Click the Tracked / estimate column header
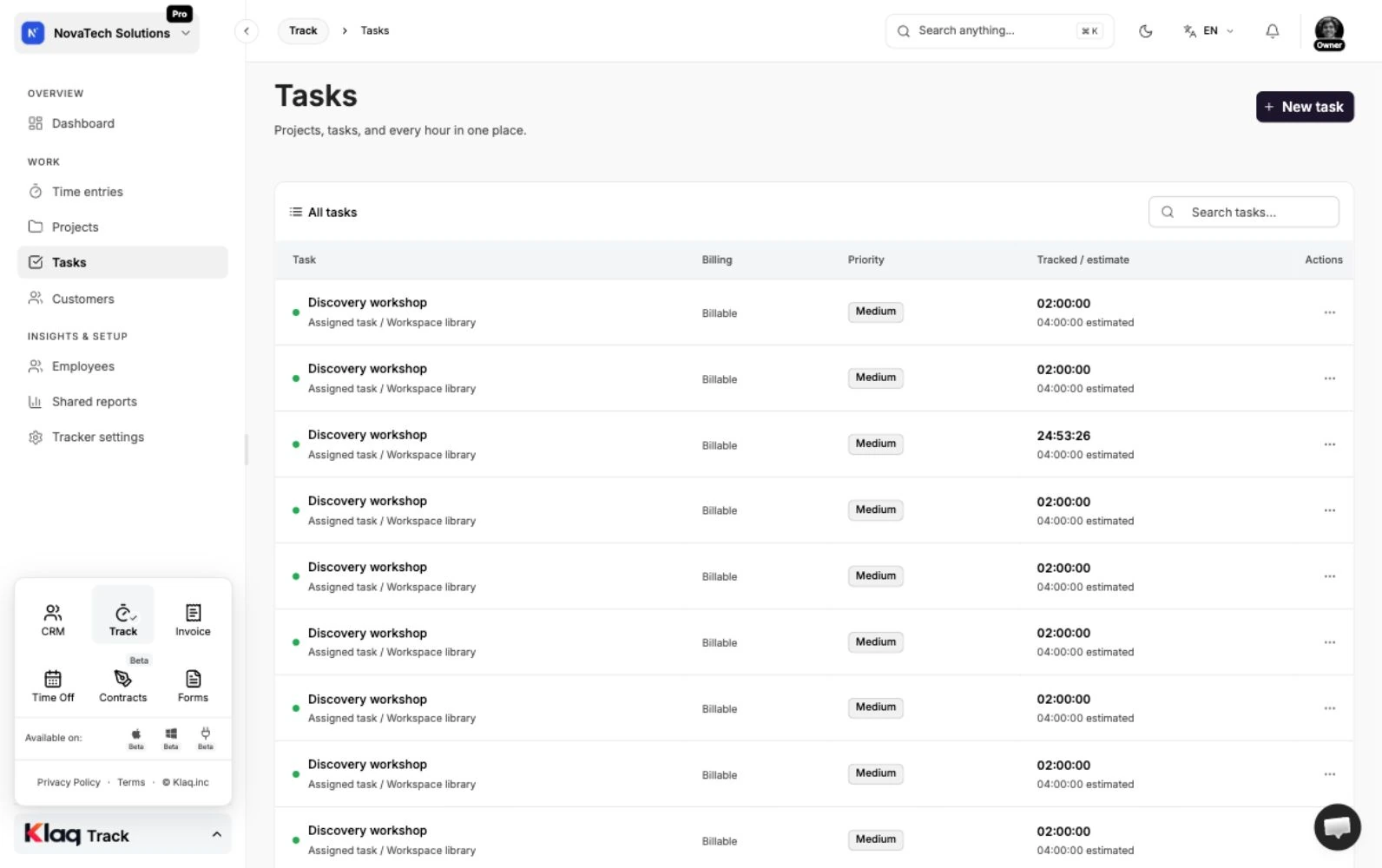Image resolution: width=1382 pixels, height=868 pixels. coord(1083,260)
